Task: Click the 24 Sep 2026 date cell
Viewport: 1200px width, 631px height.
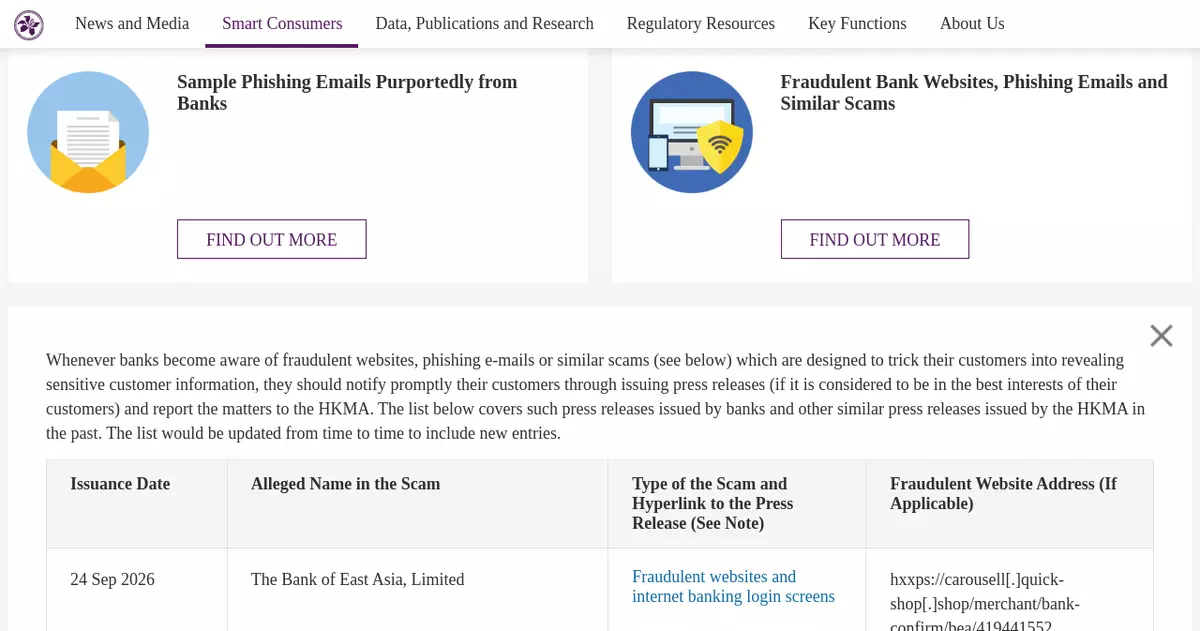Action: (112, 579)
